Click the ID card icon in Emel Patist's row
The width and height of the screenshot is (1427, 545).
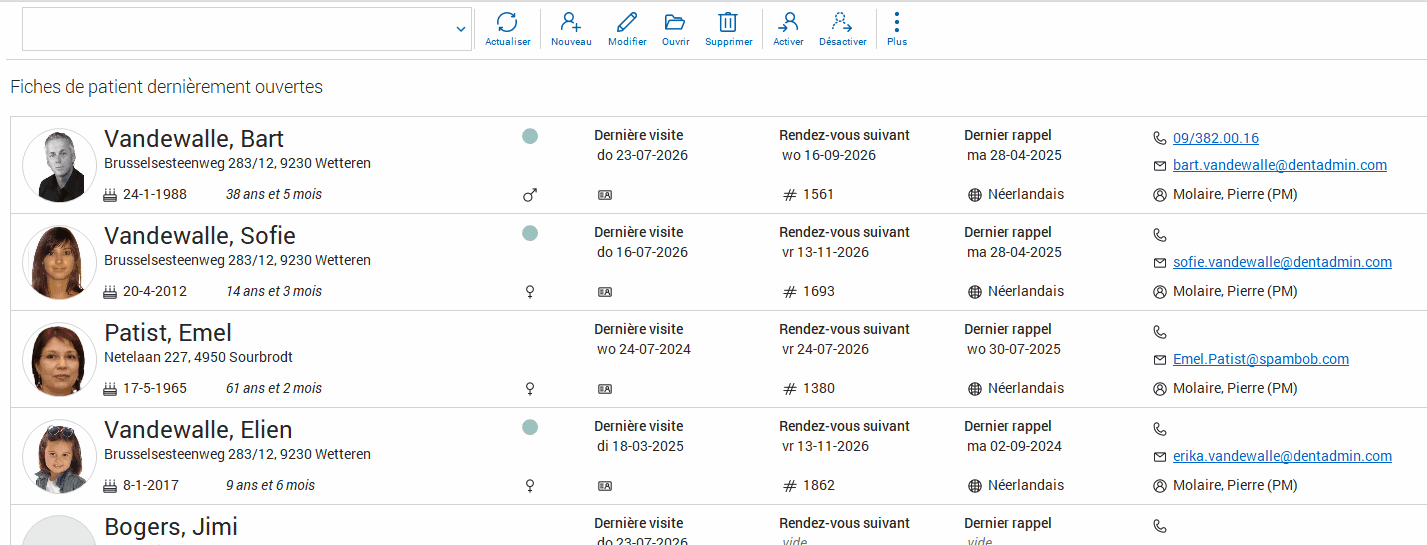[x=605, y=389]
